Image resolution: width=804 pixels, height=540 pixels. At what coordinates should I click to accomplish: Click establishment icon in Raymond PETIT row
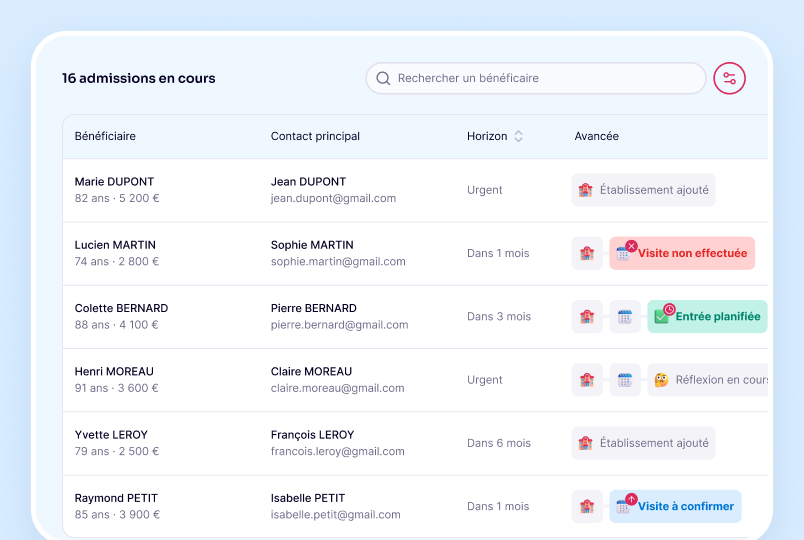(x=587, y=507)
